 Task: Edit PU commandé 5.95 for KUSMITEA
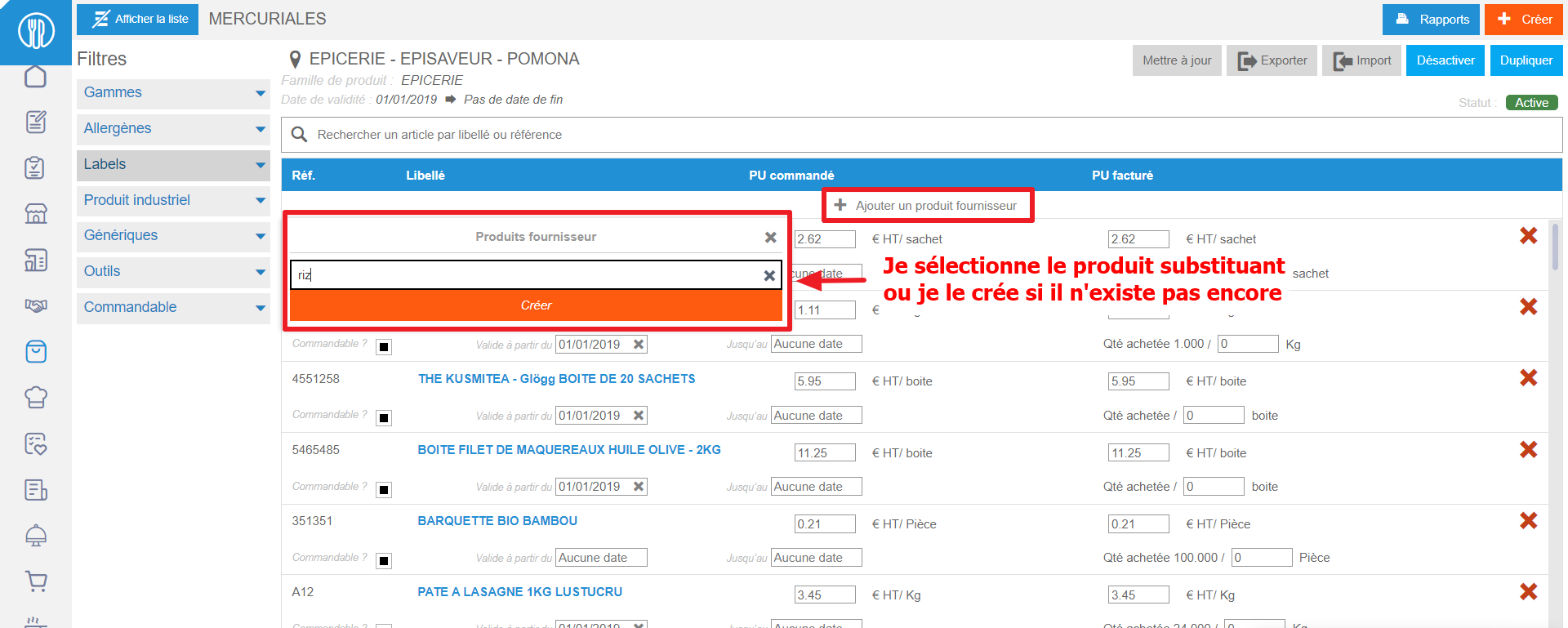pyautogui.click(x=825, y=381)
